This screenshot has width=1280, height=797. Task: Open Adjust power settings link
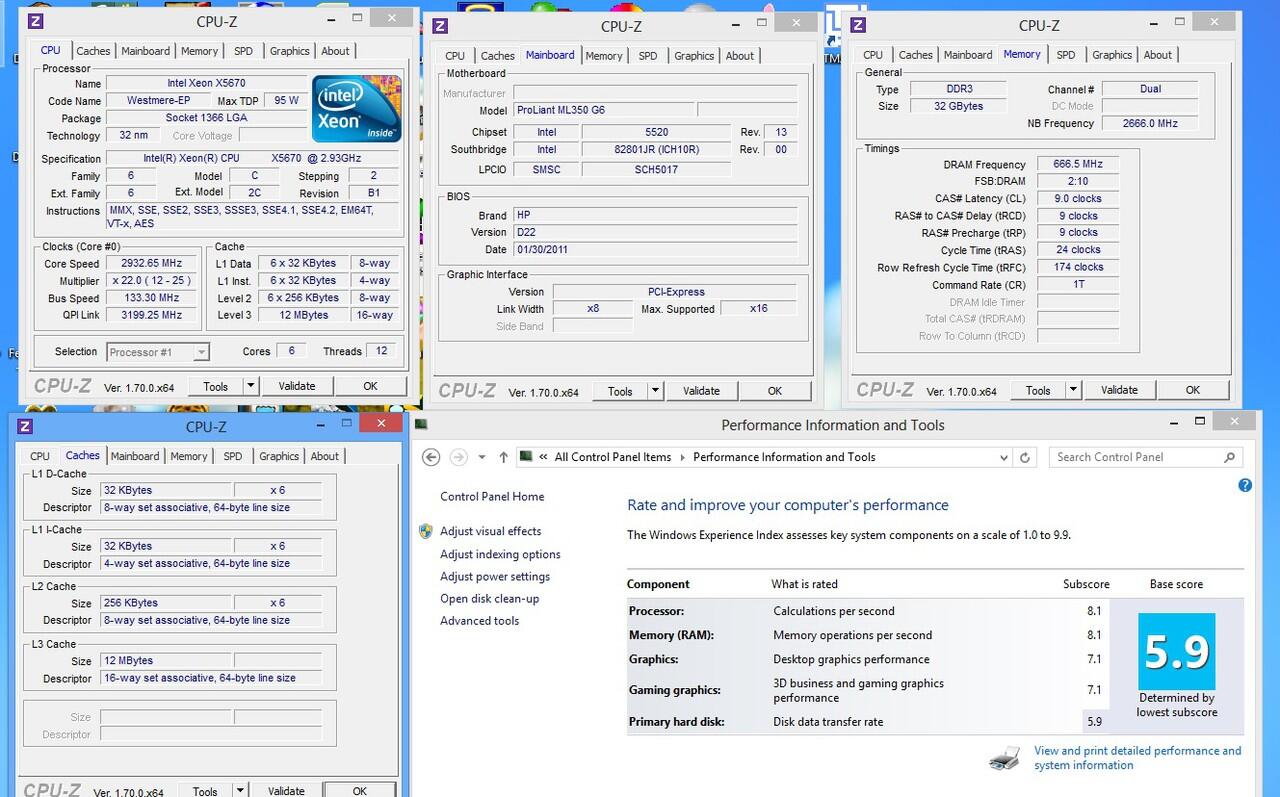[495, 576]
